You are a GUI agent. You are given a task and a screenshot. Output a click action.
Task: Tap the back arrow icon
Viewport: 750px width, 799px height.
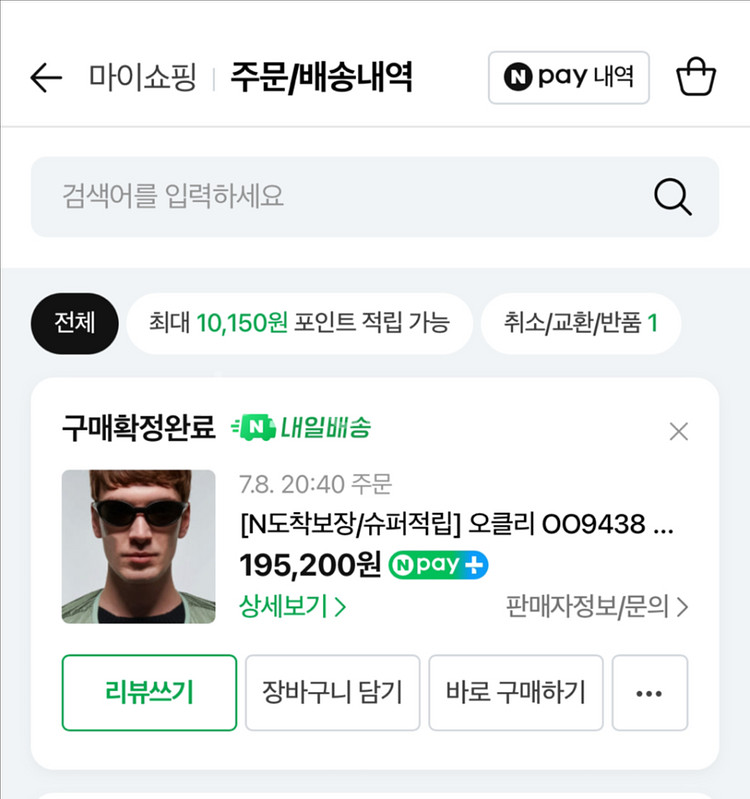[46, 78]
